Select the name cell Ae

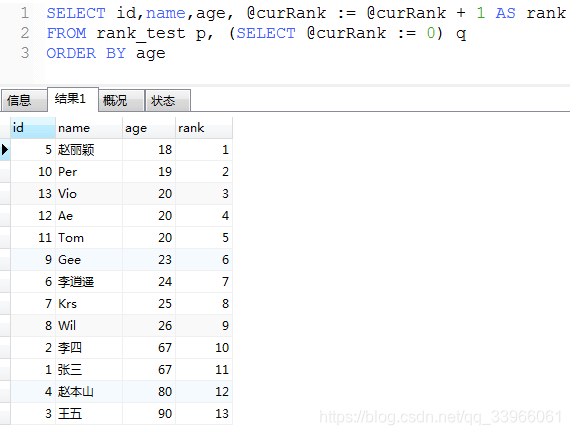89,216
